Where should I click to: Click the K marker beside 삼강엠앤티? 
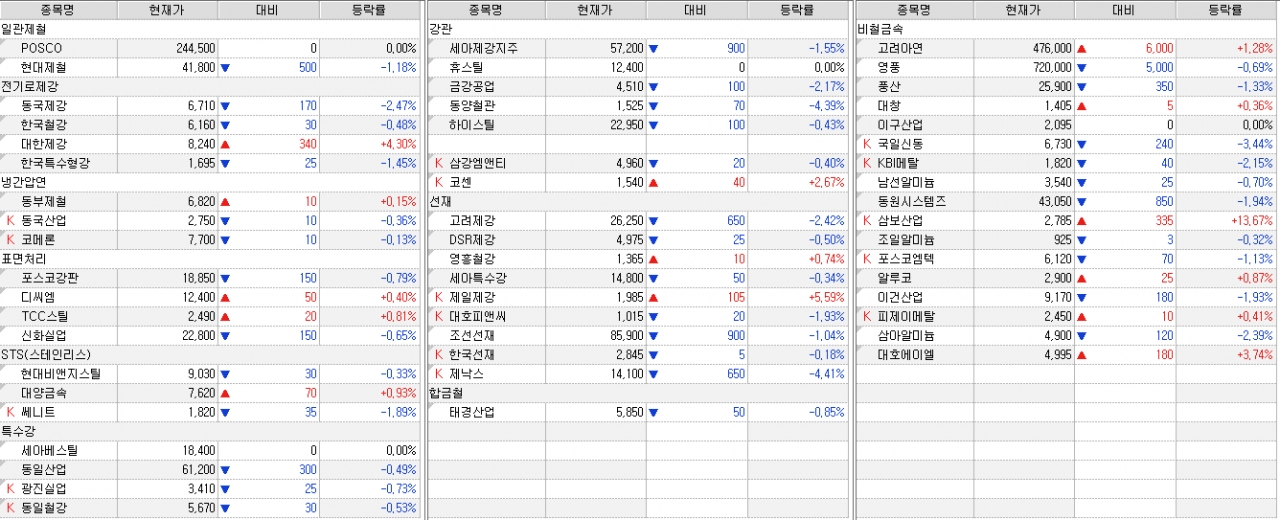[x=439, y=163]
